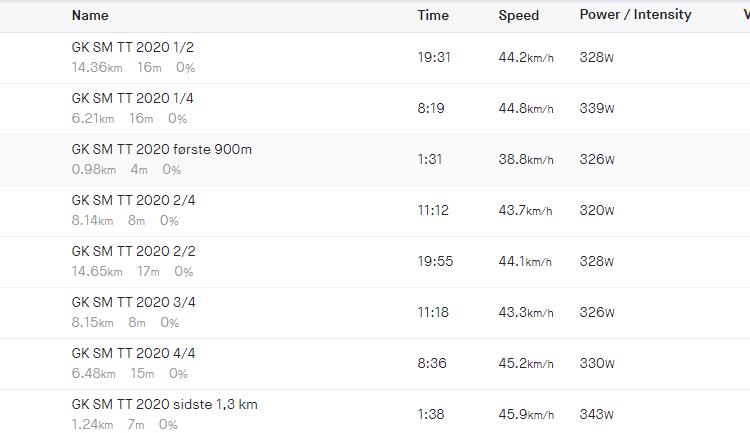750x433 pixels.
Task: Open segment GK SM TT 2020 2/4
Action: point(133,200)
